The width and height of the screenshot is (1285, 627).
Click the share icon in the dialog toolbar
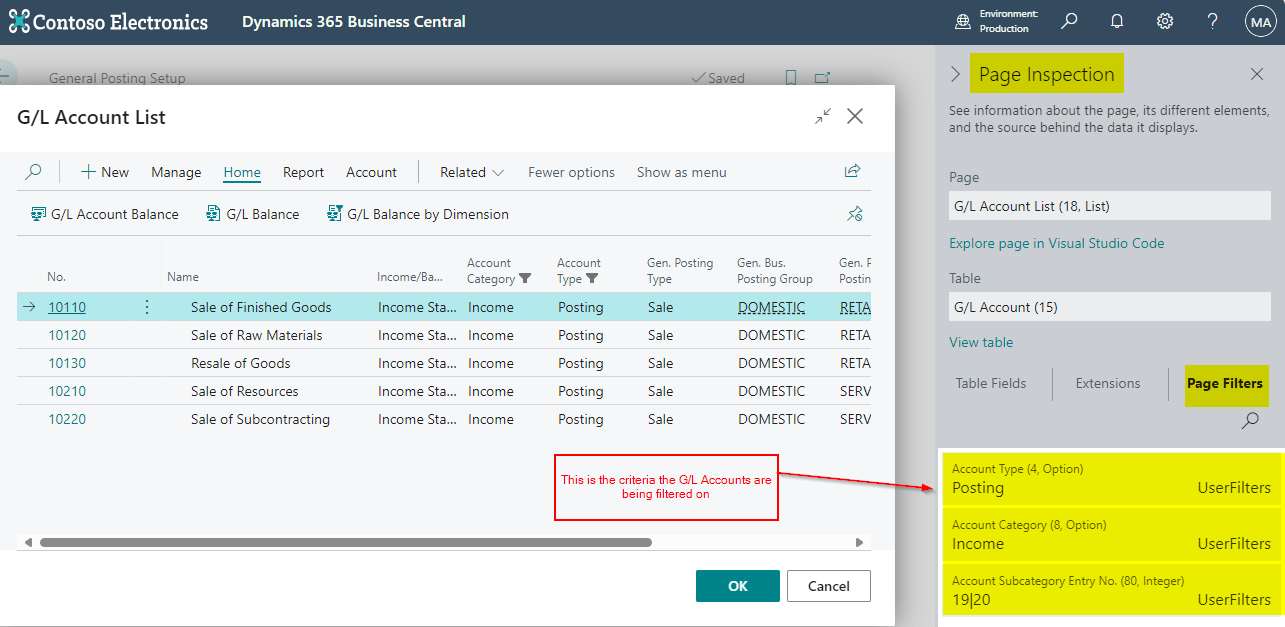click(852, 171)
